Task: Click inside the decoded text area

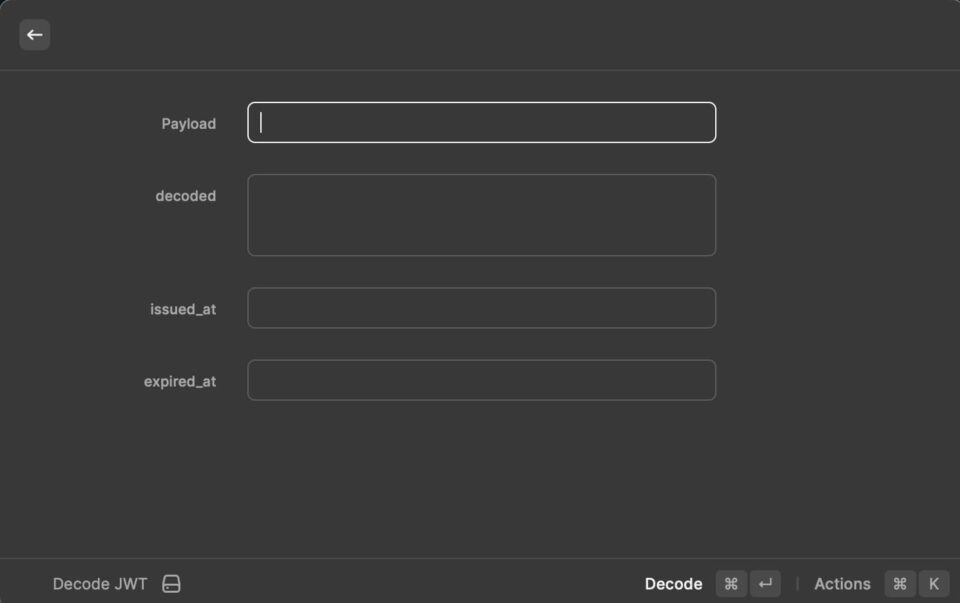Action: click(481, 214)
